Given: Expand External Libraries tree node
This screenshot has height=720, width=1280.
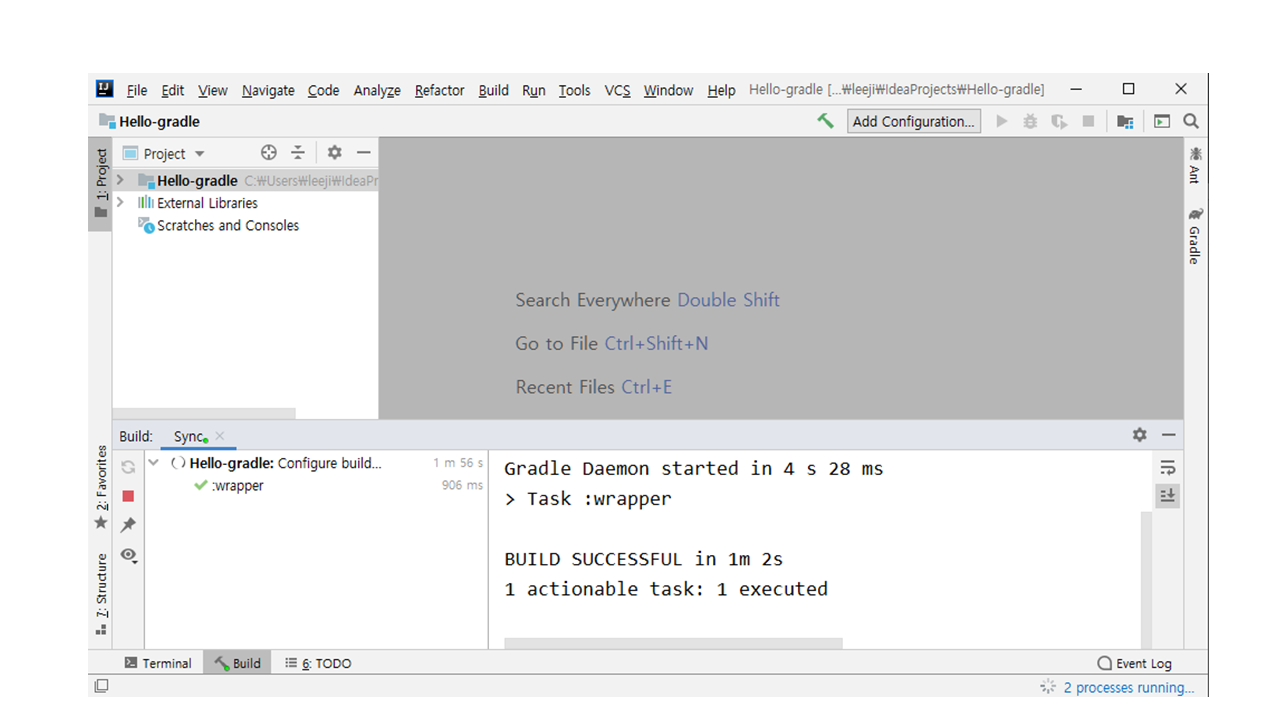Looking at the screenshot, I should coord(120,203).
